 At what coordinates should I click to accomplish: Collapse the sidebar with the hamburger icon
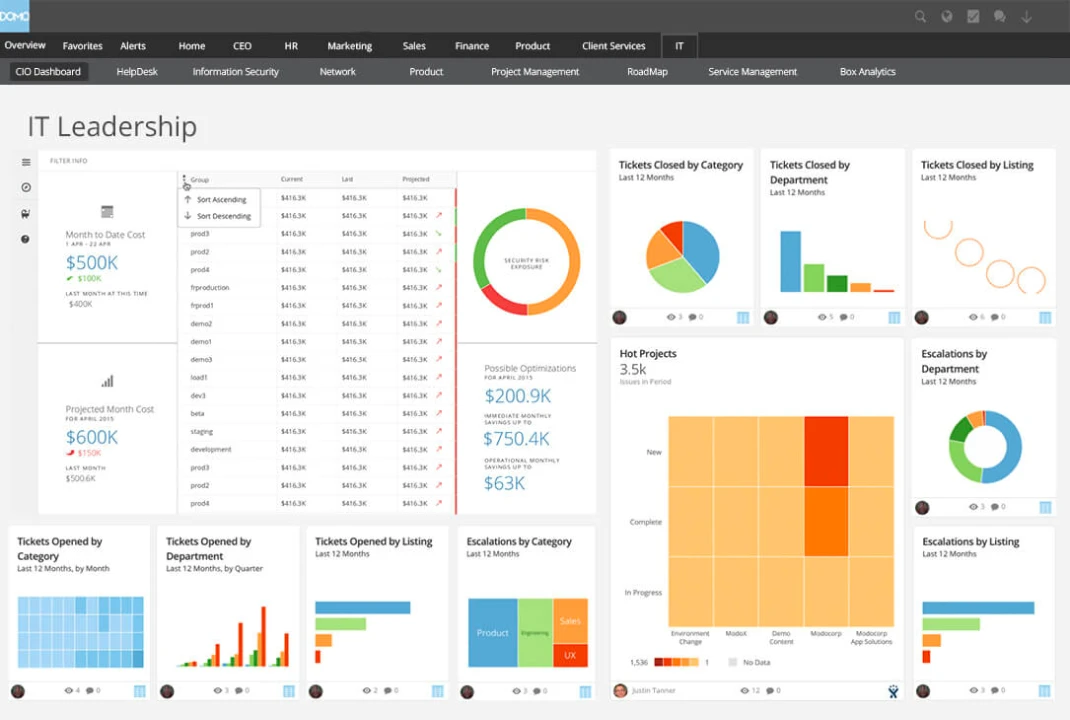(24, 161)
